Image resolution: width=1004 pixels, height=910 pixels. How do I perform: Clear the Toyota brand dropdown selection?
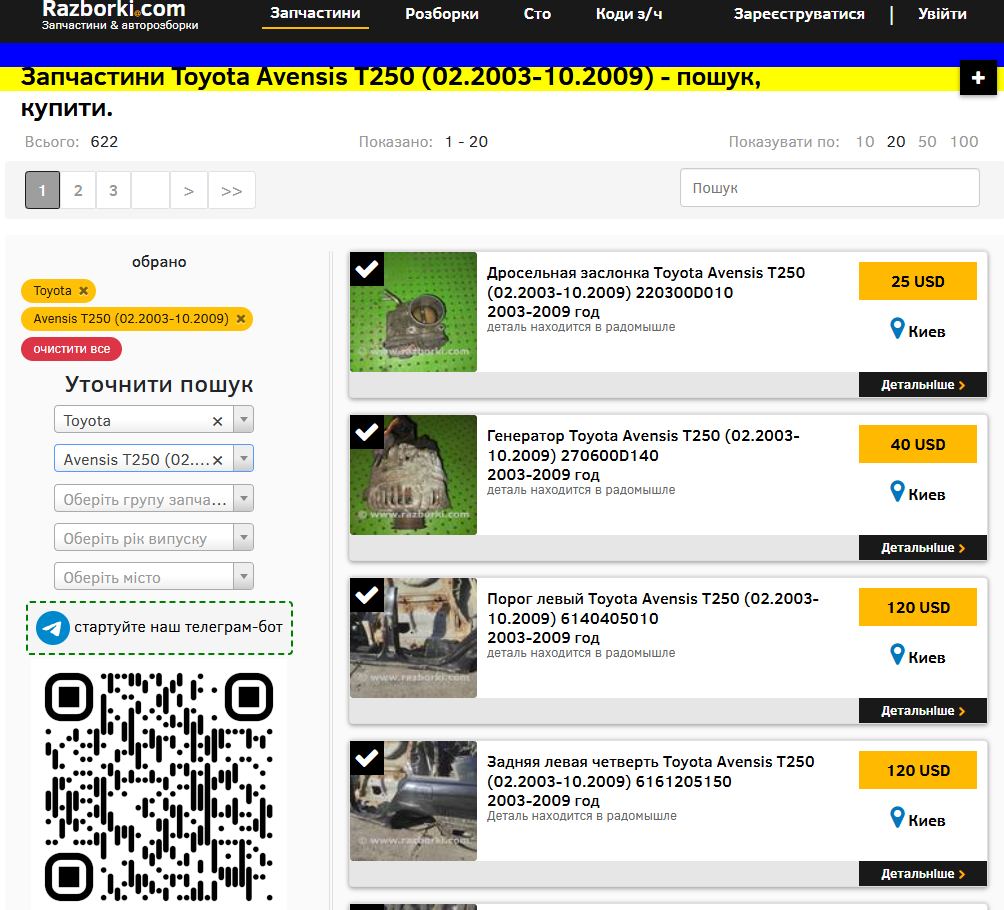tap(218, 421)
